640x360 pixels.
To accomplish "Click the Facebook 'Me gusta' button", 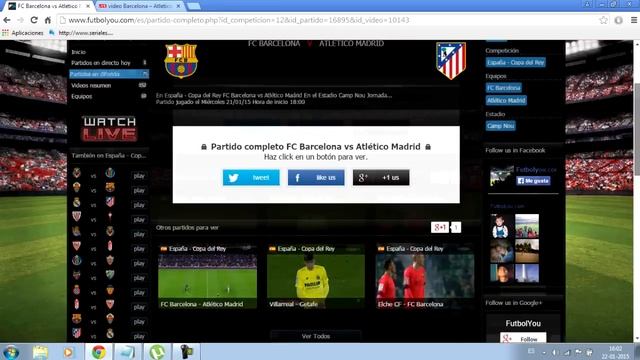I will point(533,180).
